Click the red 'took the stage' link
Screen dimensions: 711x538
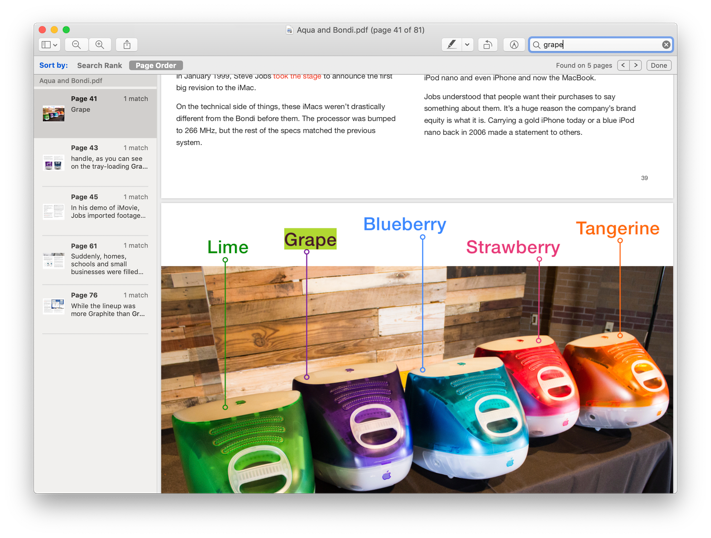click(x=297, y=77)
